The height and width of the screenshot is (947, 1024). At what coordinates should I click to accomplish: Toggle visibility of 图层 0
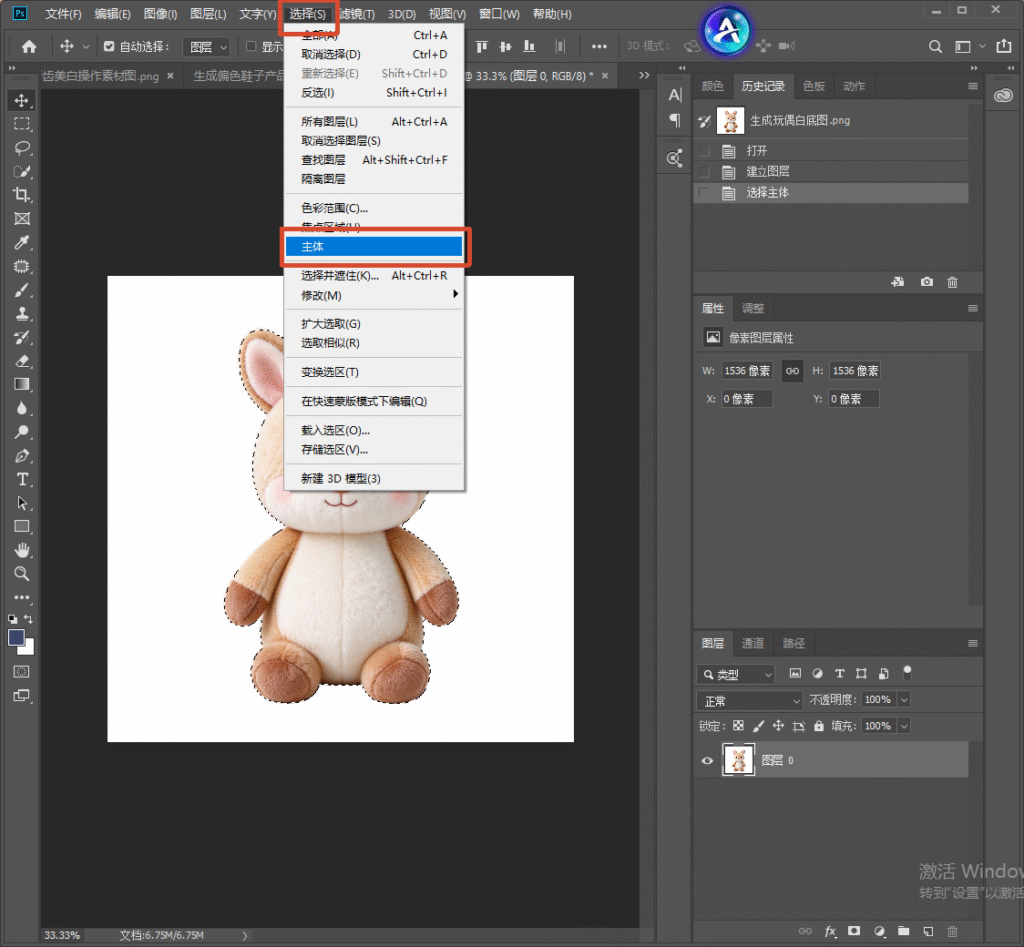[707, 760]
